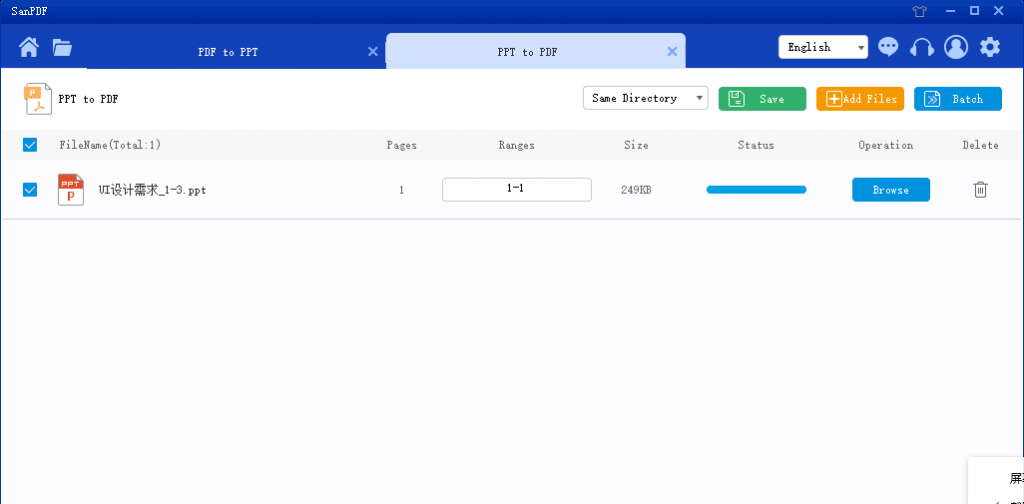Click the Ranges field showing 1-1
The image size is (1024, 504).
pos(517,189)
